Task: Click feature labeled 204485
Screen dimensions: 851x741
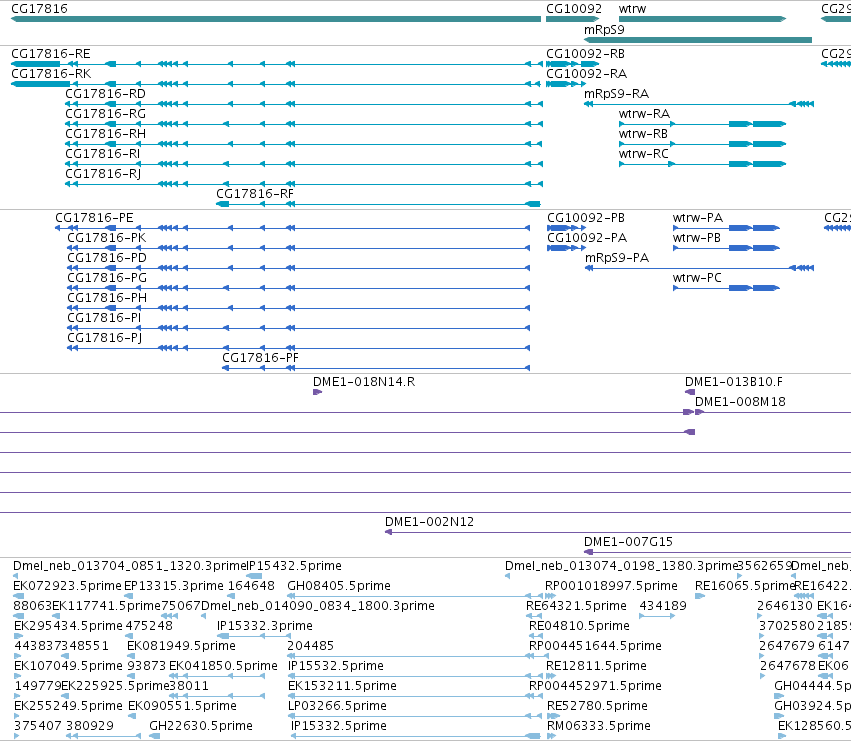Action: click(x=310, y=646)
